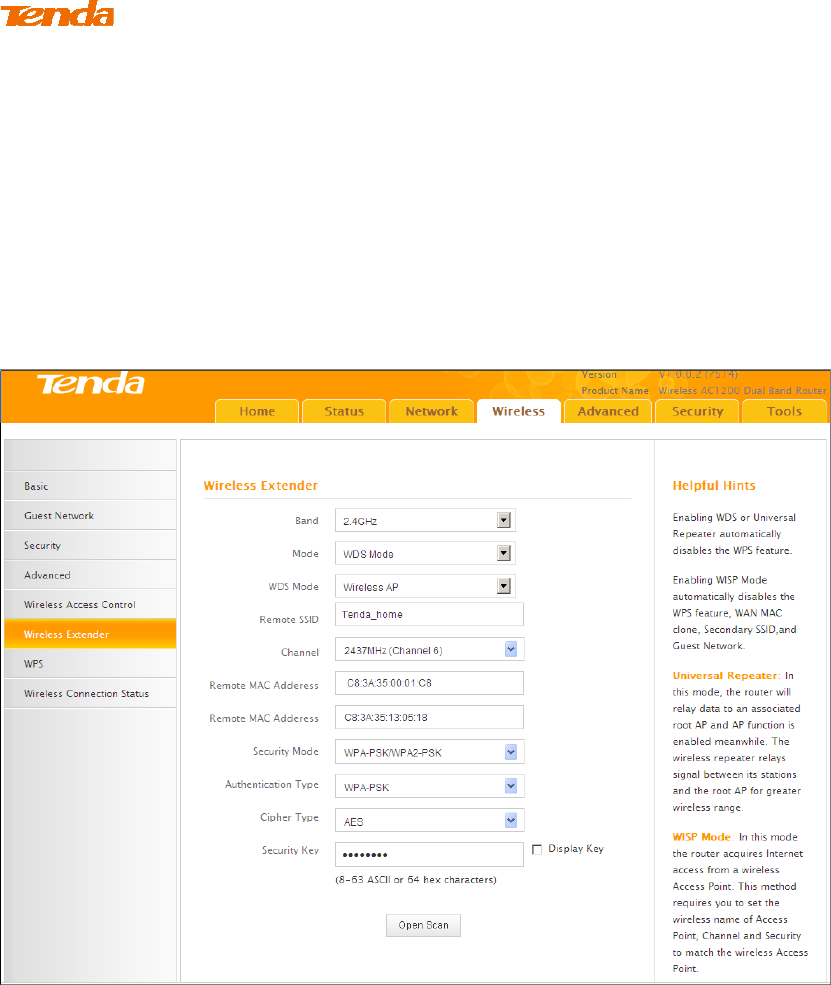Screen dimensions: 831x985
Task: Click the Remote SSID input field
Action: tap(429, 614)
